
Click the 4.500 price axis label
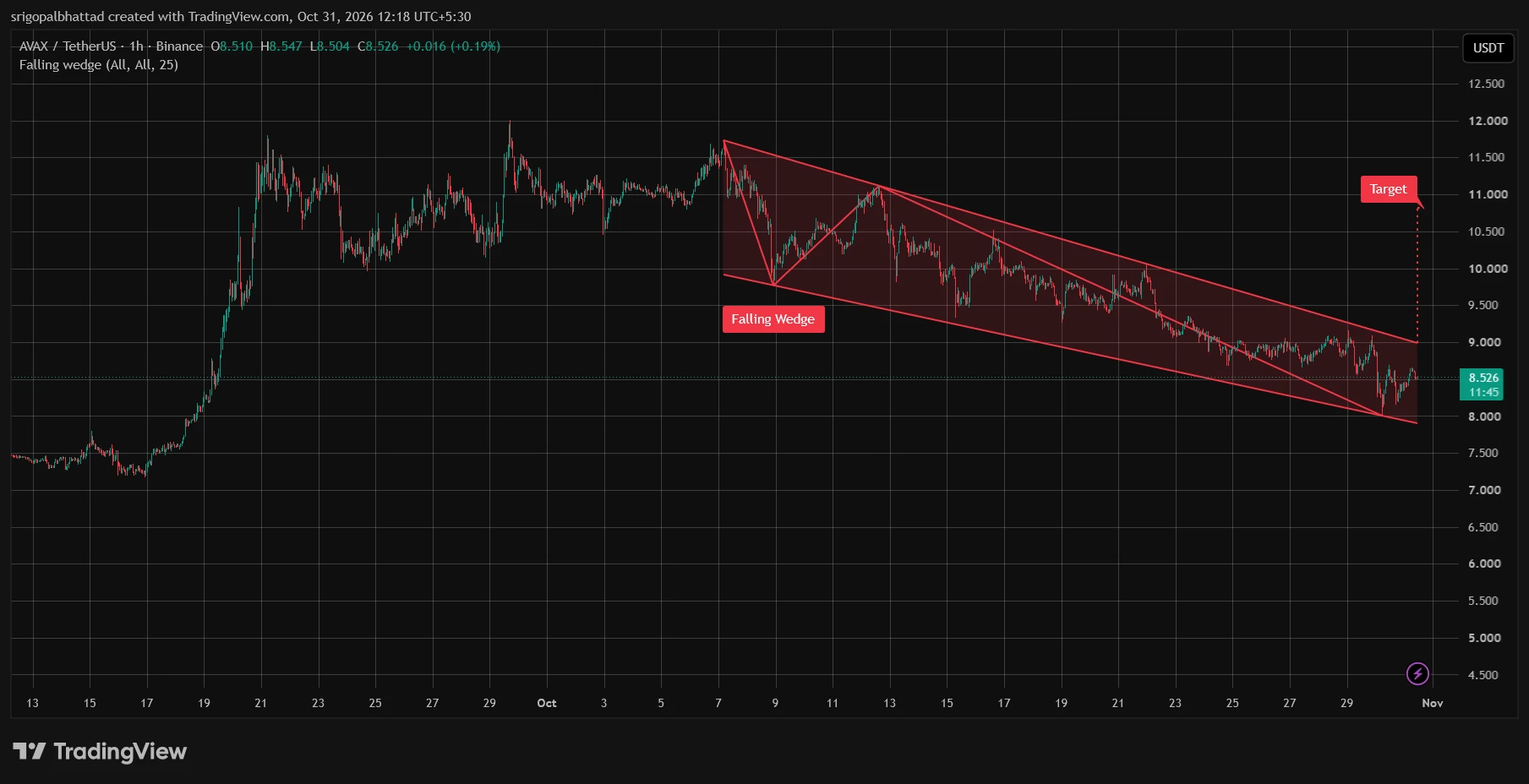click(x=1483, y=675)
